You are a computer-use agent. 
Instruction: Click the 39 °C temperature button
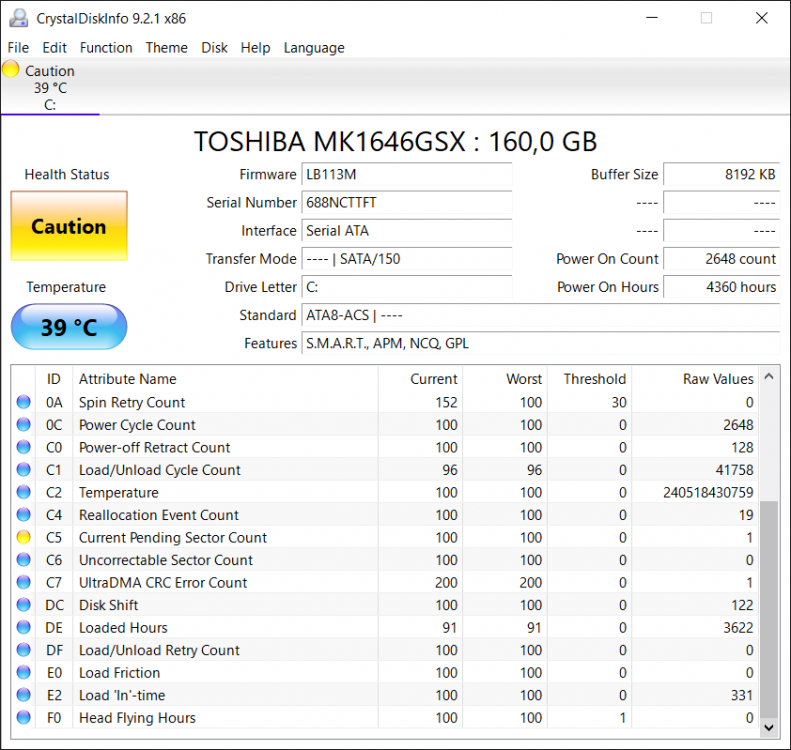pyautogui.click(x=69, y=327)
